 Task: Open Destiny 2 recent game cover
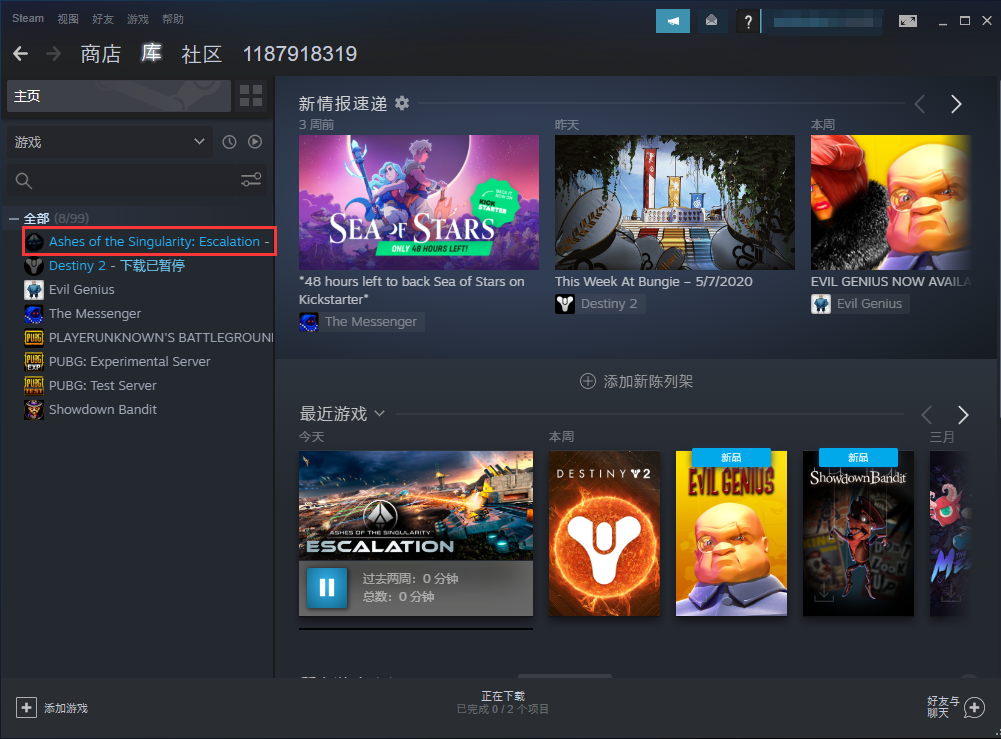click(x=605, y=534)
